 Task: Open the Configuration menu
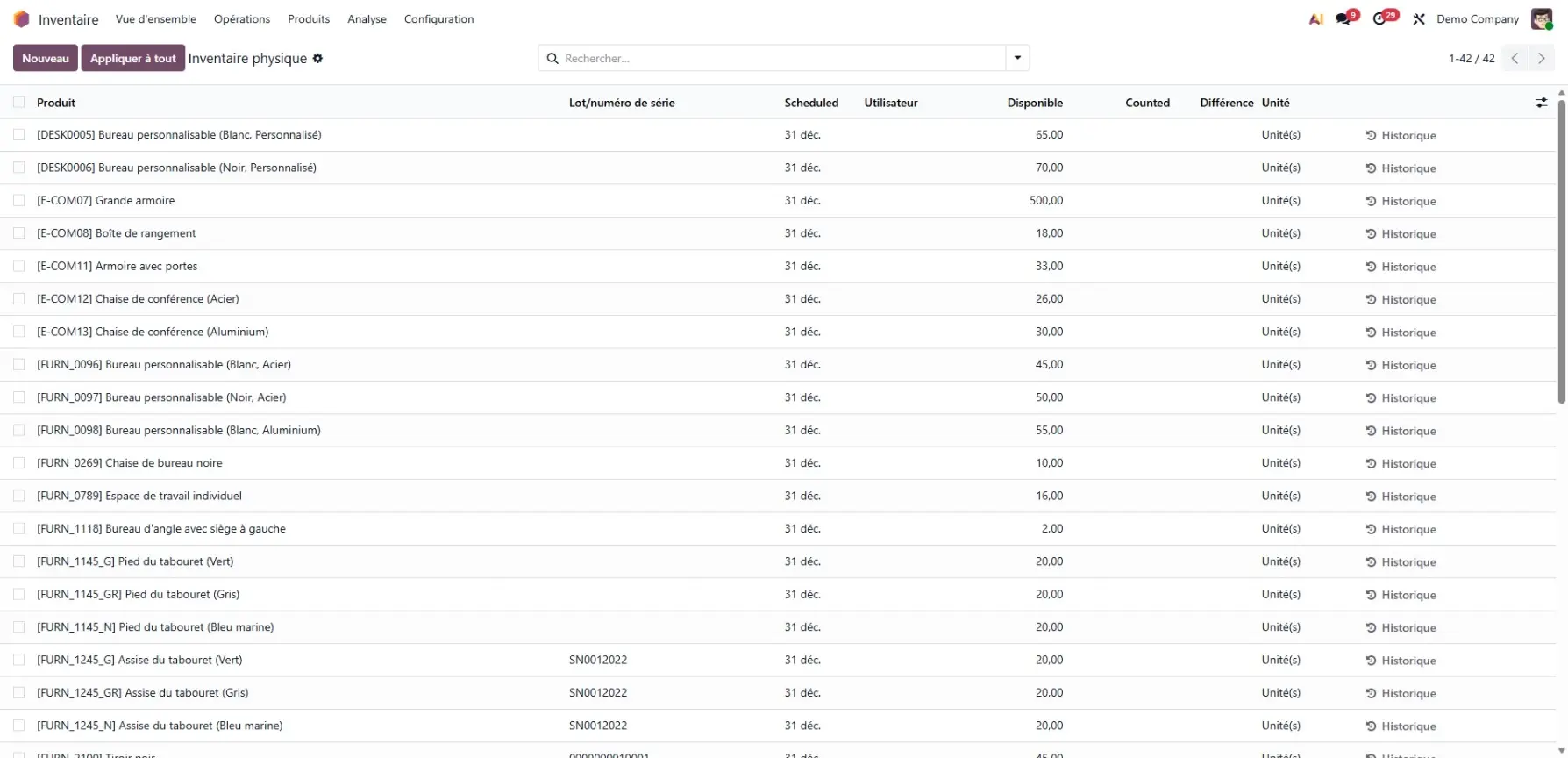(438, 19)
